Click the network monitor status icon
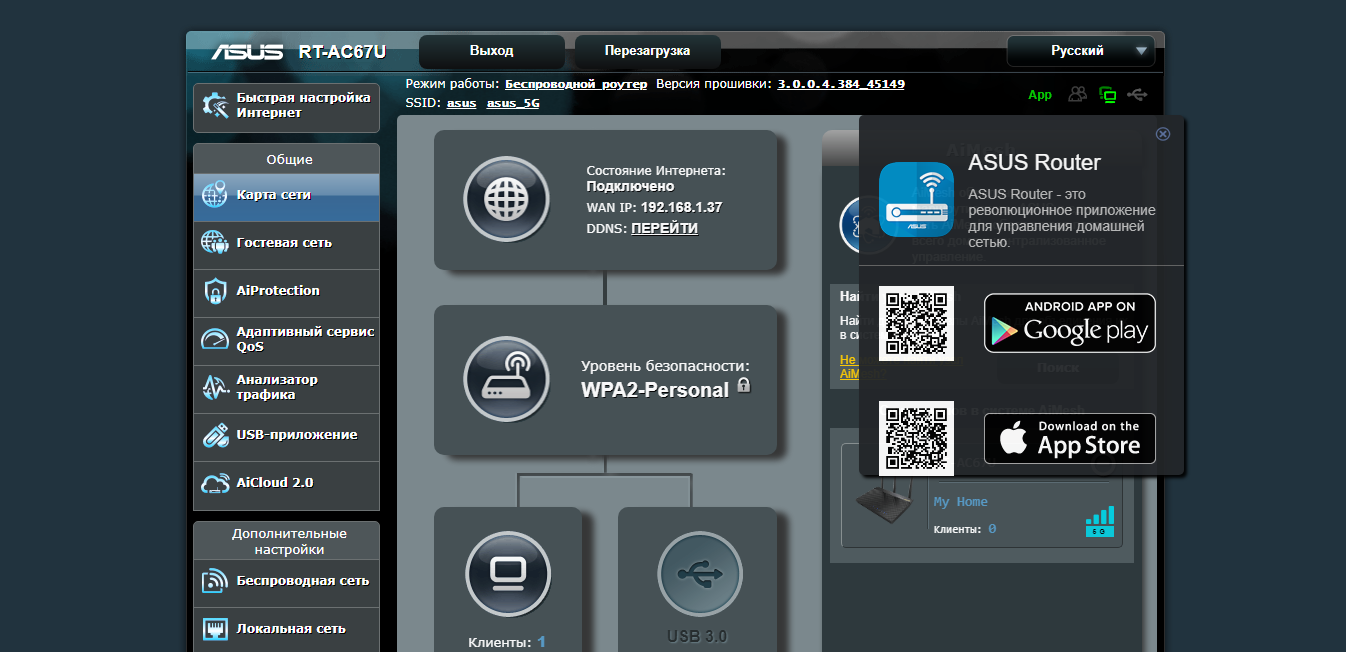 pos(1107,94)
